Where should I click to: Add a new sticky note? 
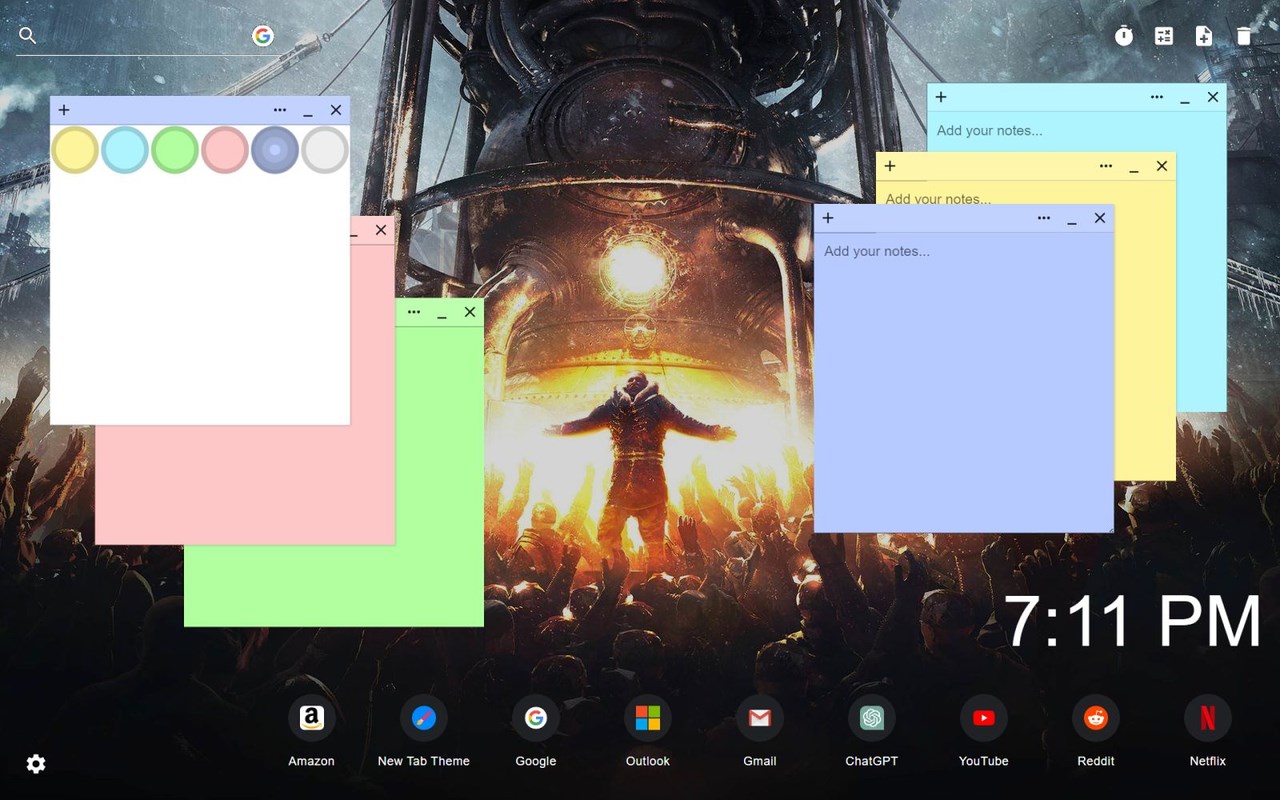tap(1204, 36)
